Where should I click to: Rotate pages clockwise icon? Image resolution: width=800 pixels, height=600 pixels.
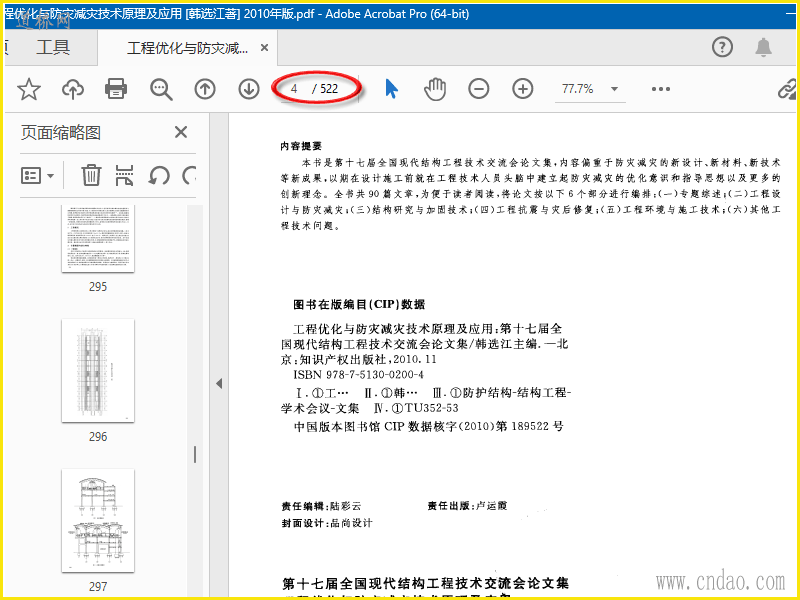click(189, 176)
